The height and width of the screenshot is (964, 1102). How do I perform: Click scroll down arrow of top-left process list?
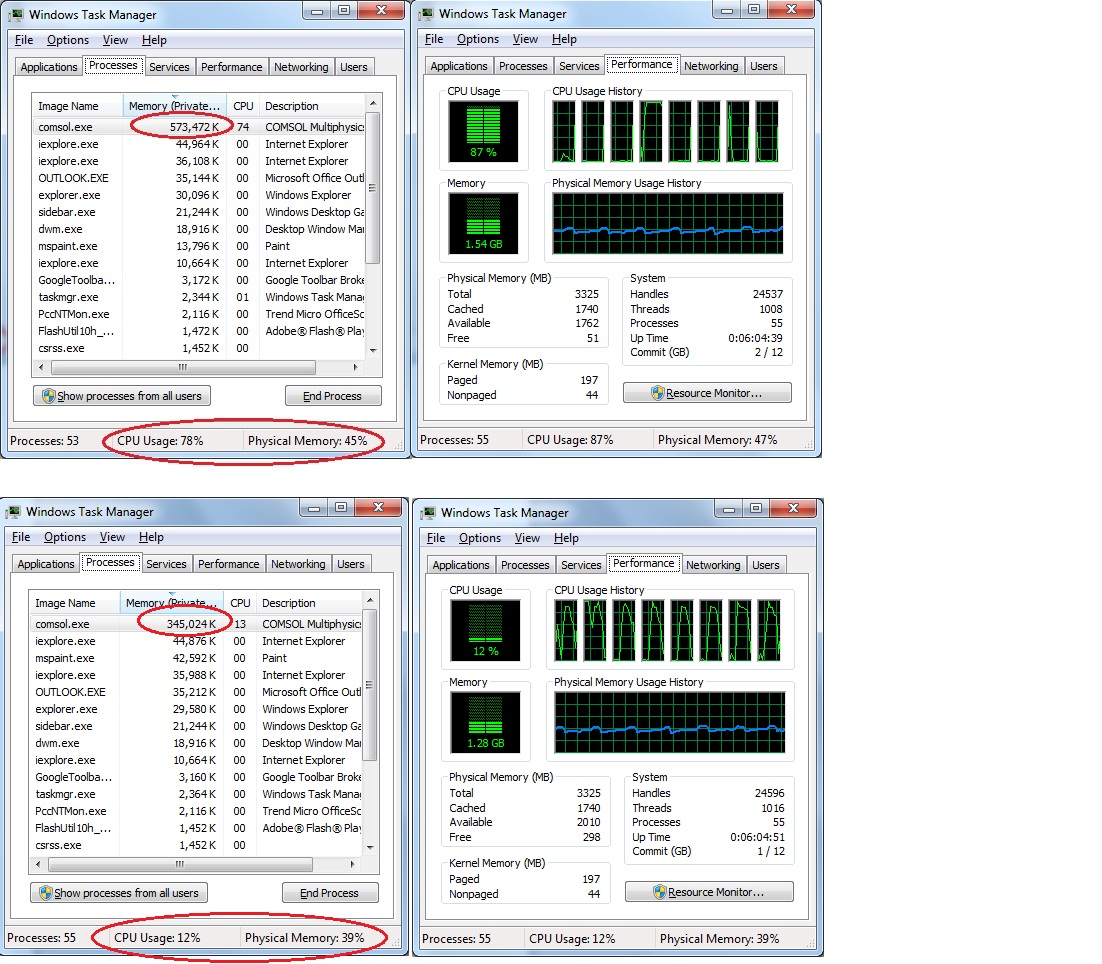click(x=373, y=350)
